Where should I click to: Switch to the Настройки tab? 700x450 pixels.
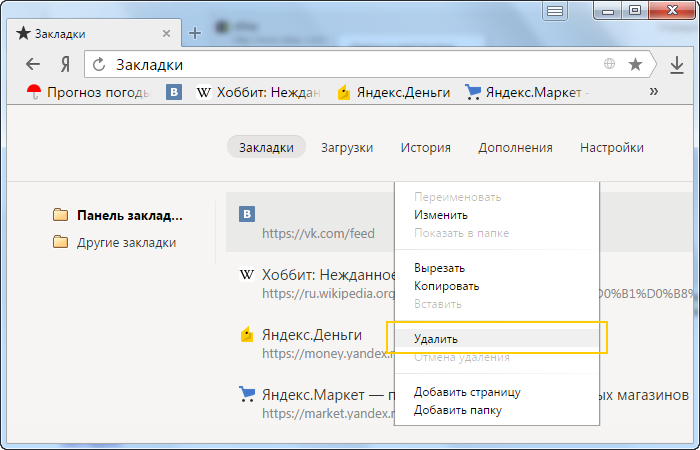[612, 147]
